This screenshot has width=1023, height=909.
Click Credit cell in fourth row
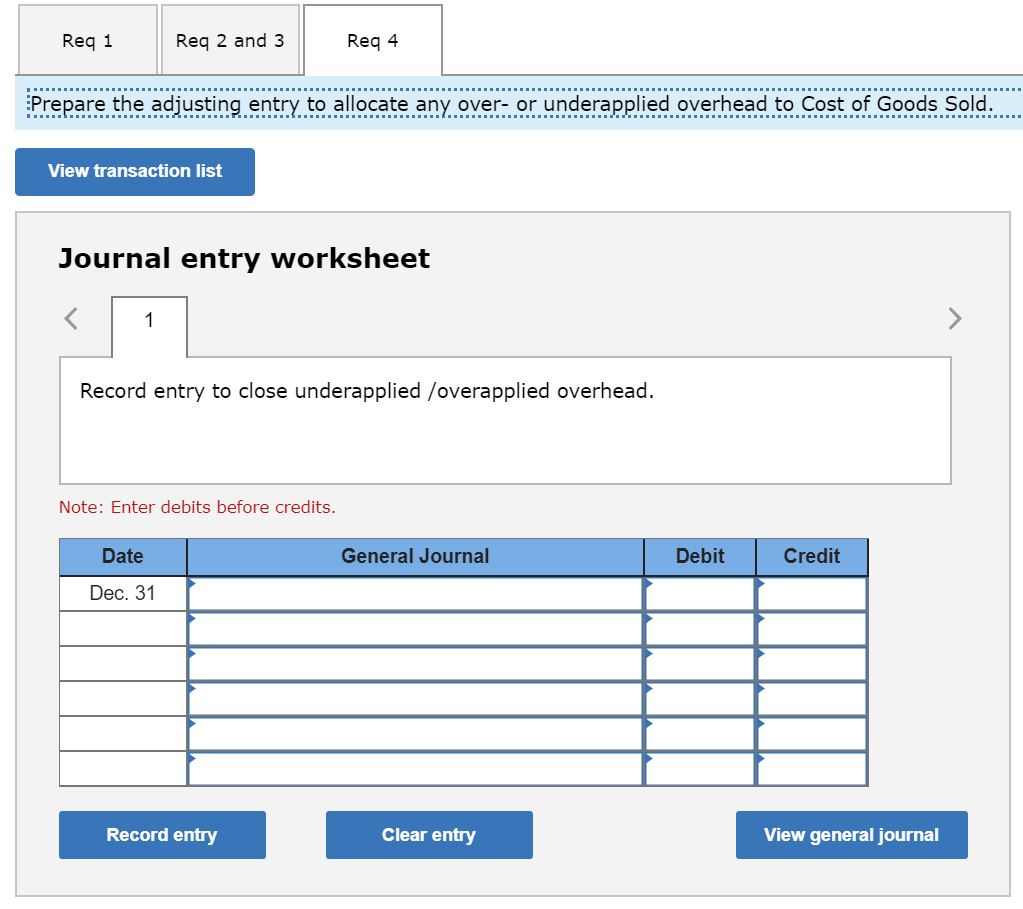tap(812, 699)
